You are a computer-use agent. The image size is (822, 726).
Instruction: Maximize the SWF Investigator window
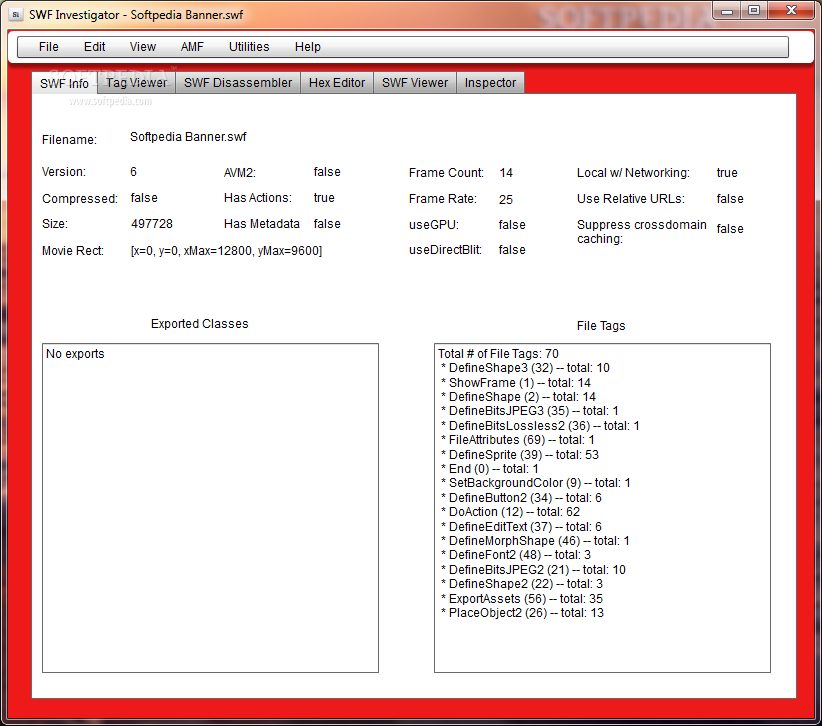754,10
